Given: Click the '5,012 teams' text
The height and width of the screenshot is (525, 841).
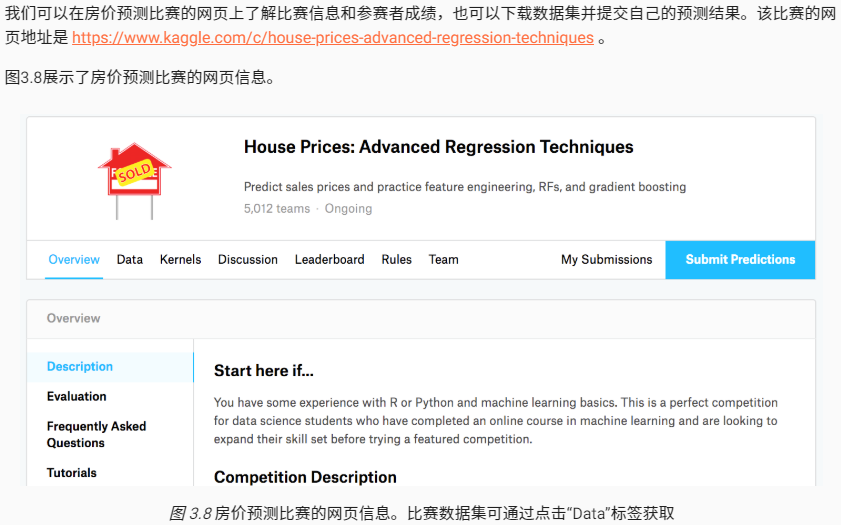Looking at the screenshot, I should pyautogui.click(x=277, y=209).
